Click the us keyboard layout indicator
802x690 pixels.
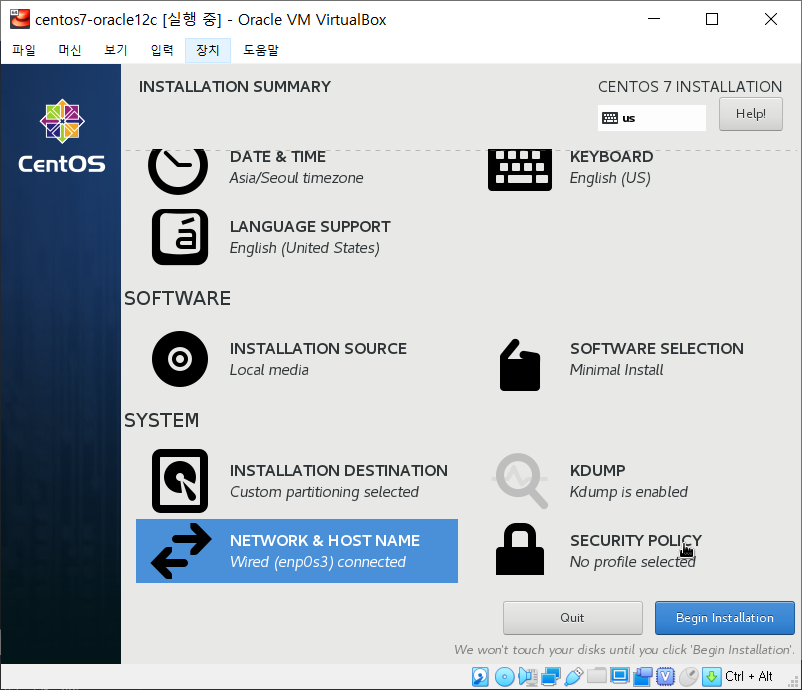point(652,118)
